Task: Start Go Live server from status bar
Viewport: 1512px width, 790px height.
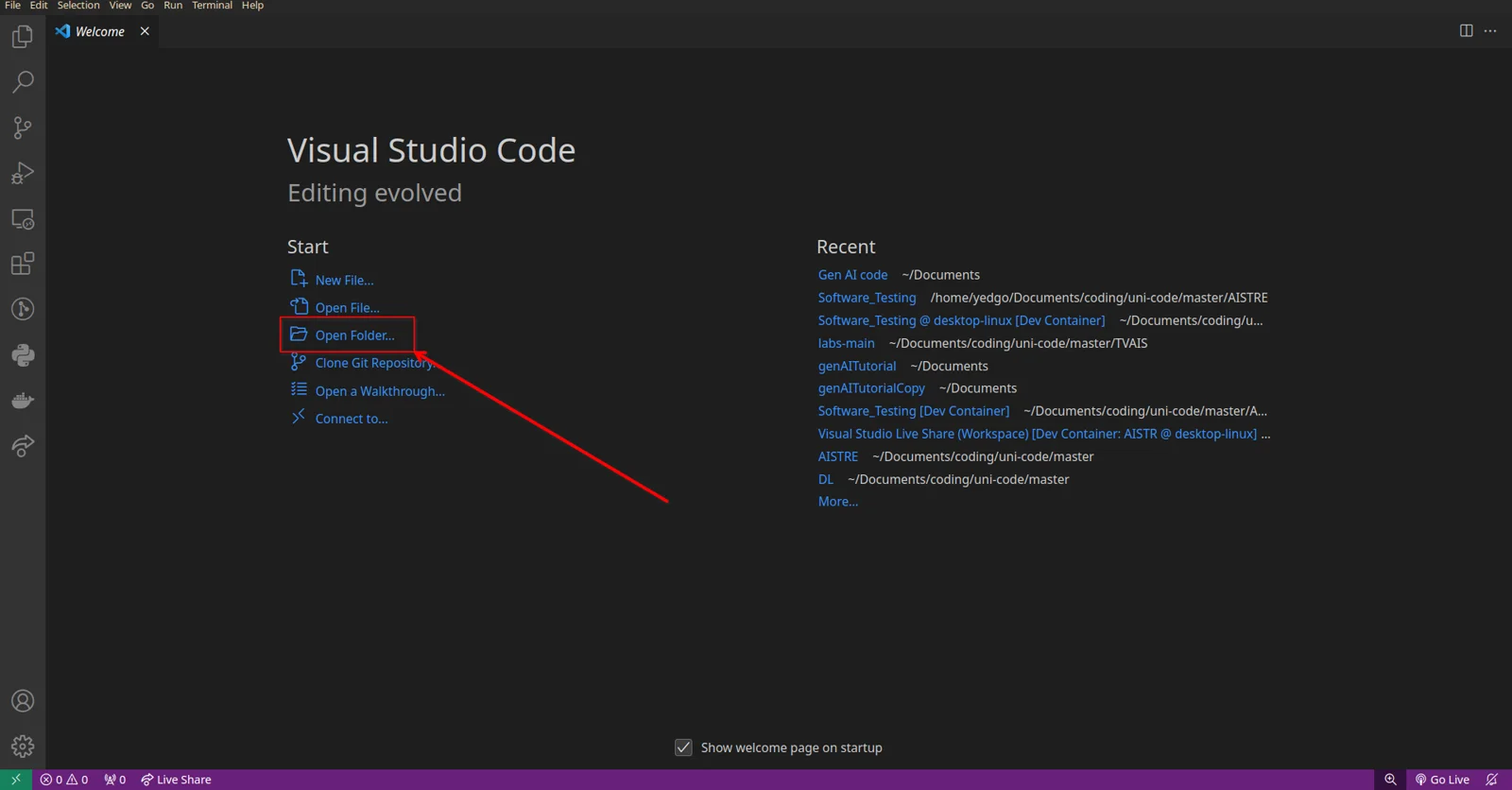Action: (1442, 780)
